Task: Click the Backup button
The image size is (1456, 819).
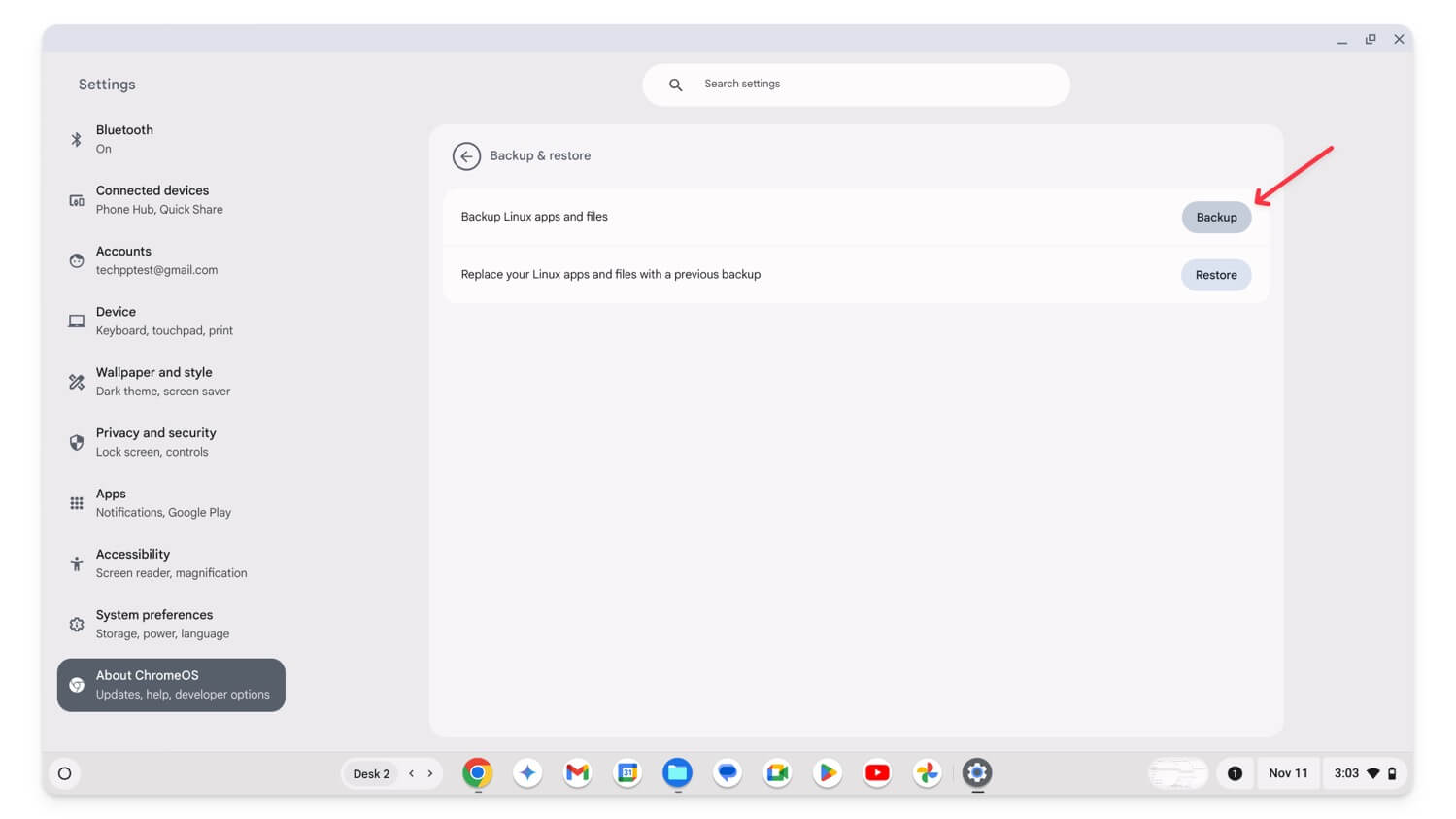Action: (1216, 217)
